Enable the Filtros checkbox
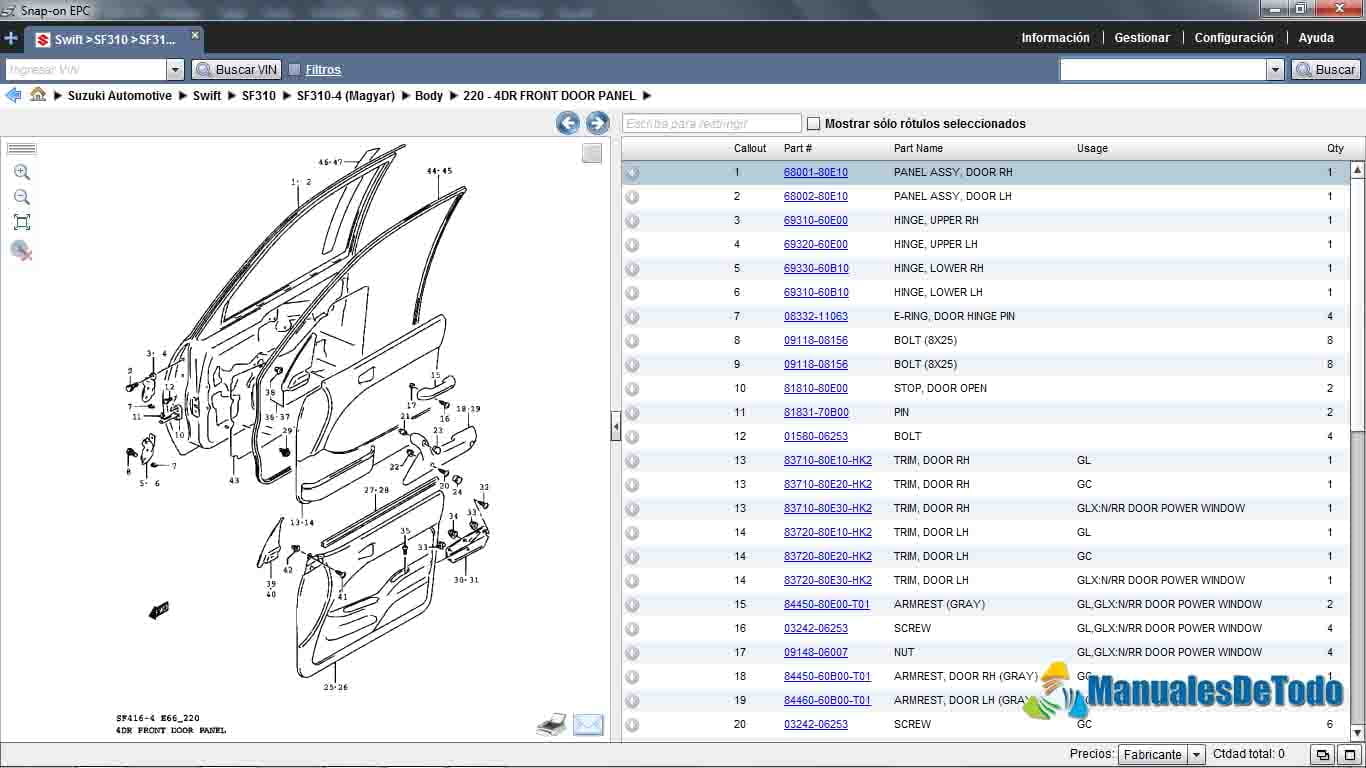Screen dimensions: 1366x768 [294, 70]
